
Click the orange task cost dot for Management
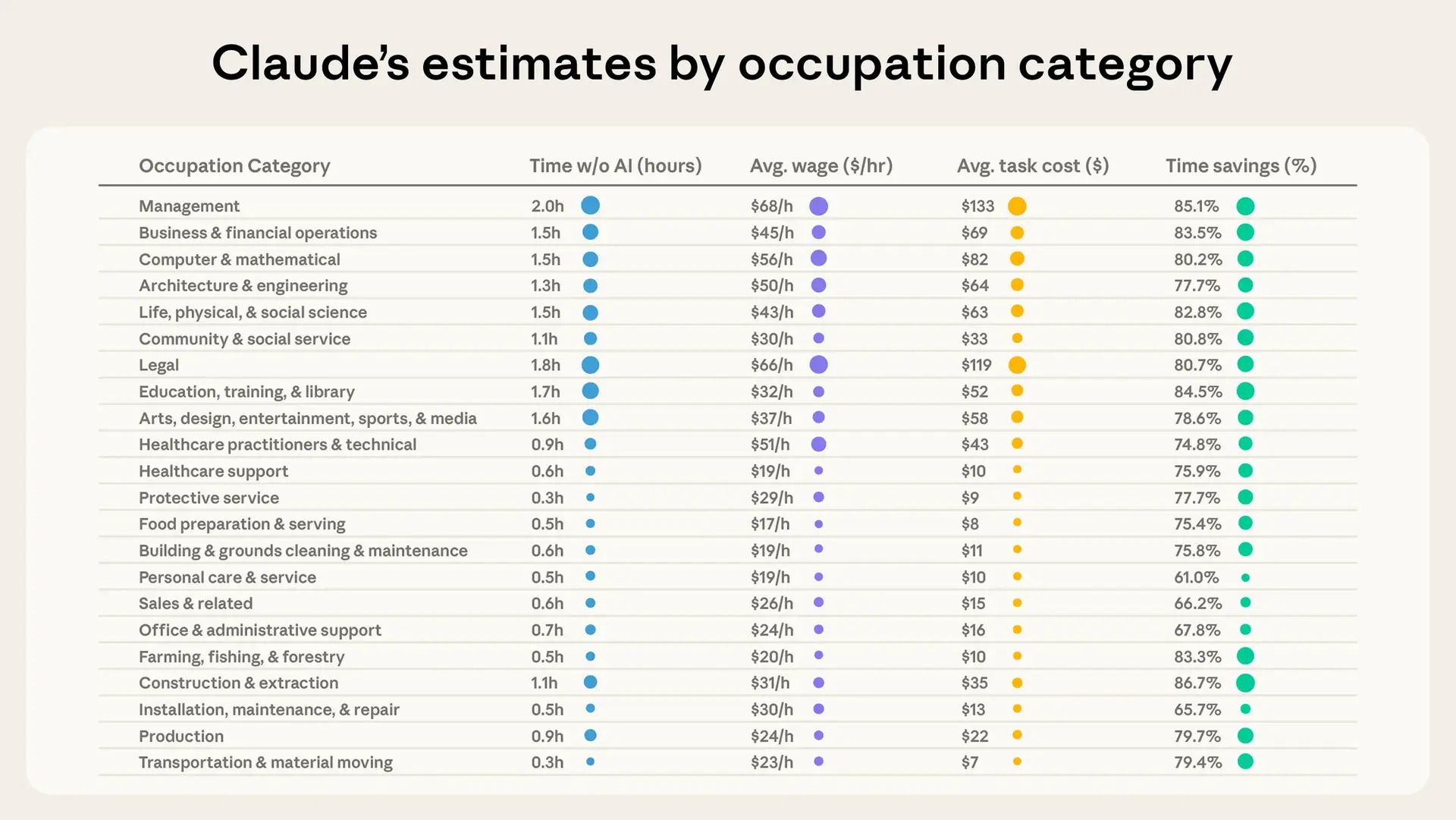coord(1017,206)
